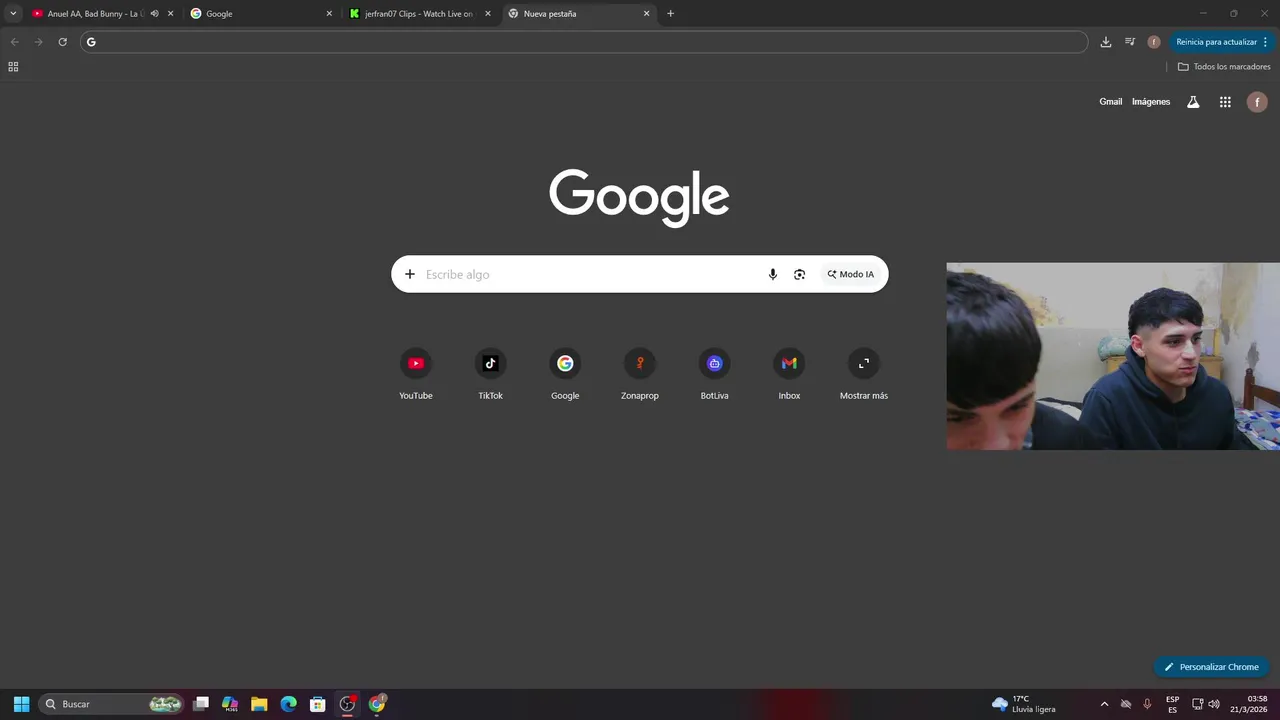This screenshot has width=1280, height=720.
Task: Open the Windows Start menu
Action: click(x=21, y=704)
